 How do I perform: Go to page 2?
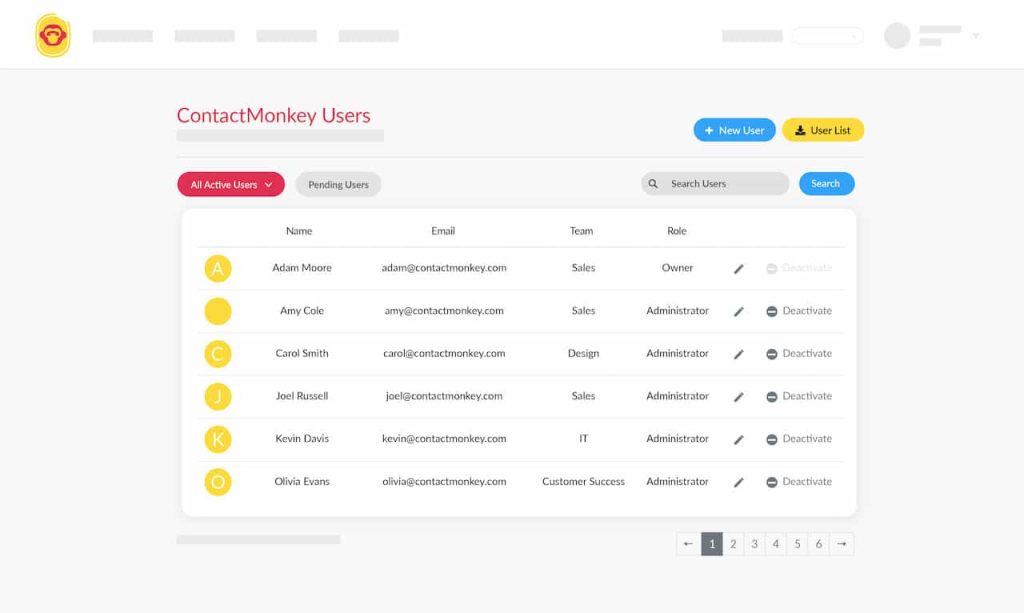click(733, 544)
